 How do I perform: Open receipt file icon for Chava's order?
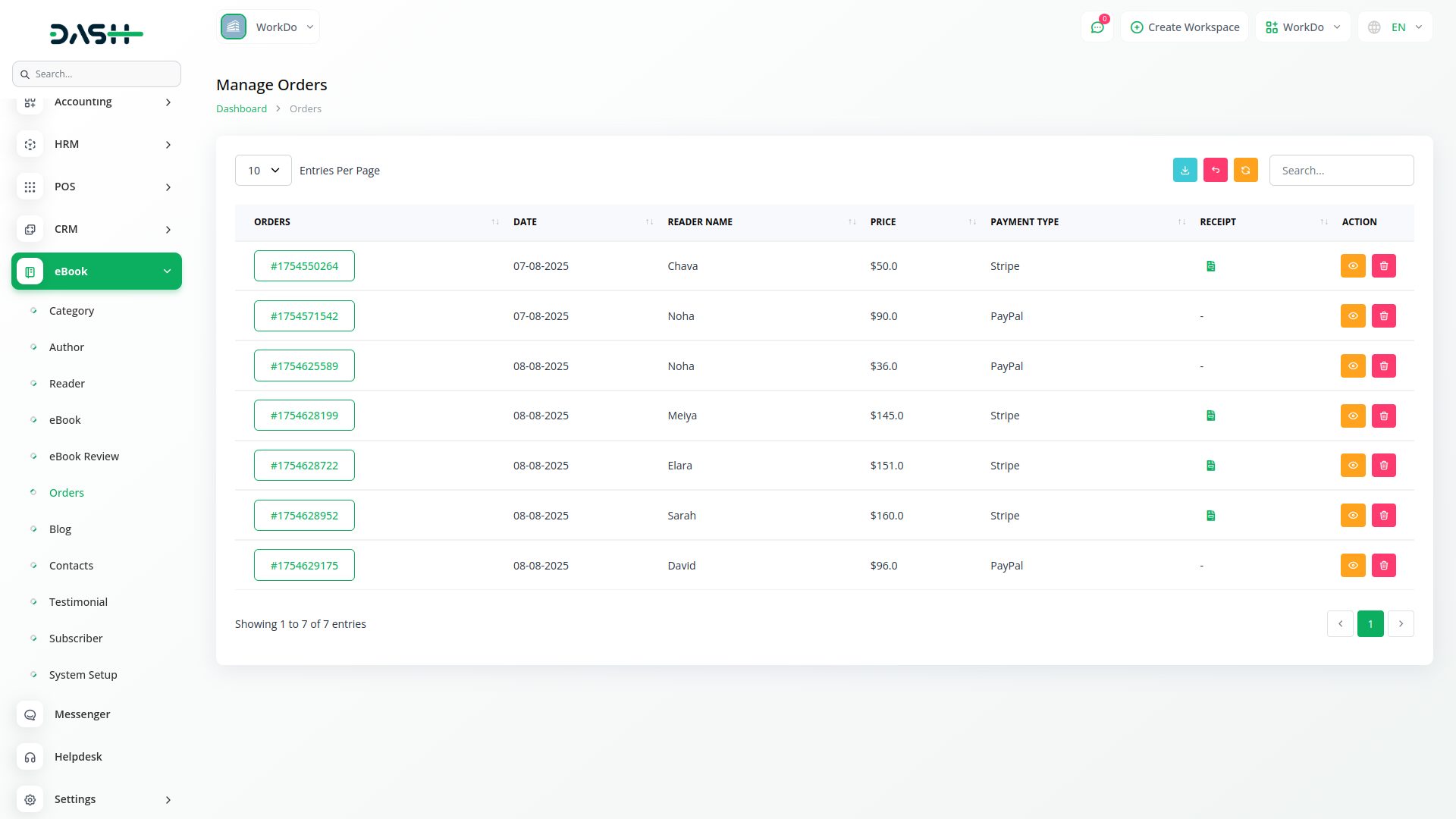(1210, 266)
